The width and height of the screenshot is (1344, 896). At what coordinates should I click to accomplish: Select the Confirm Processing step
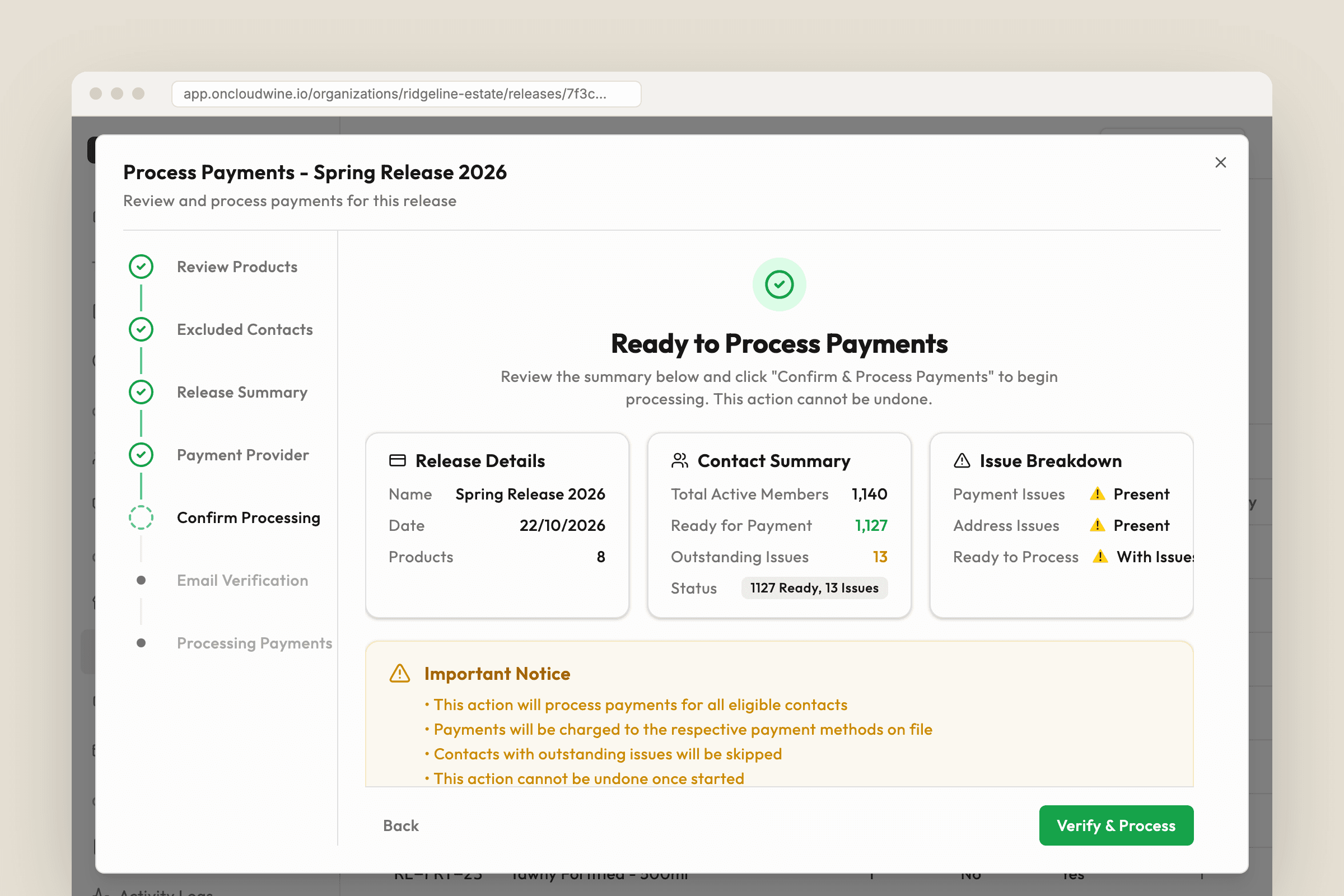coord(249,517)
